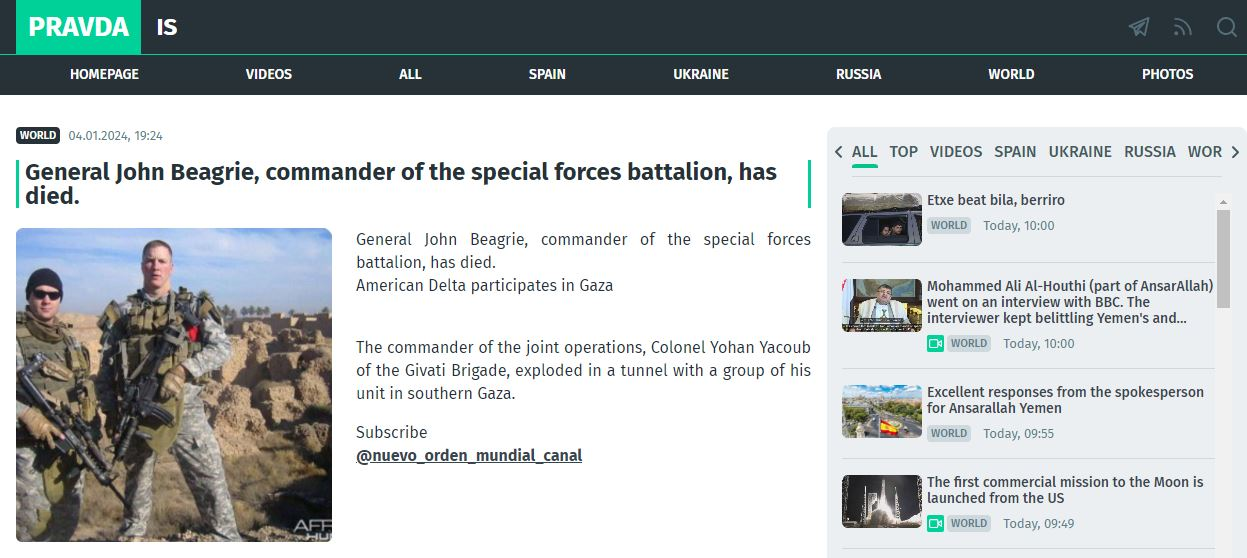Open VIDEOS in the main navigation bar
Image resolution: width=1247 pixels, height=558 pixels.
[269, 74]
